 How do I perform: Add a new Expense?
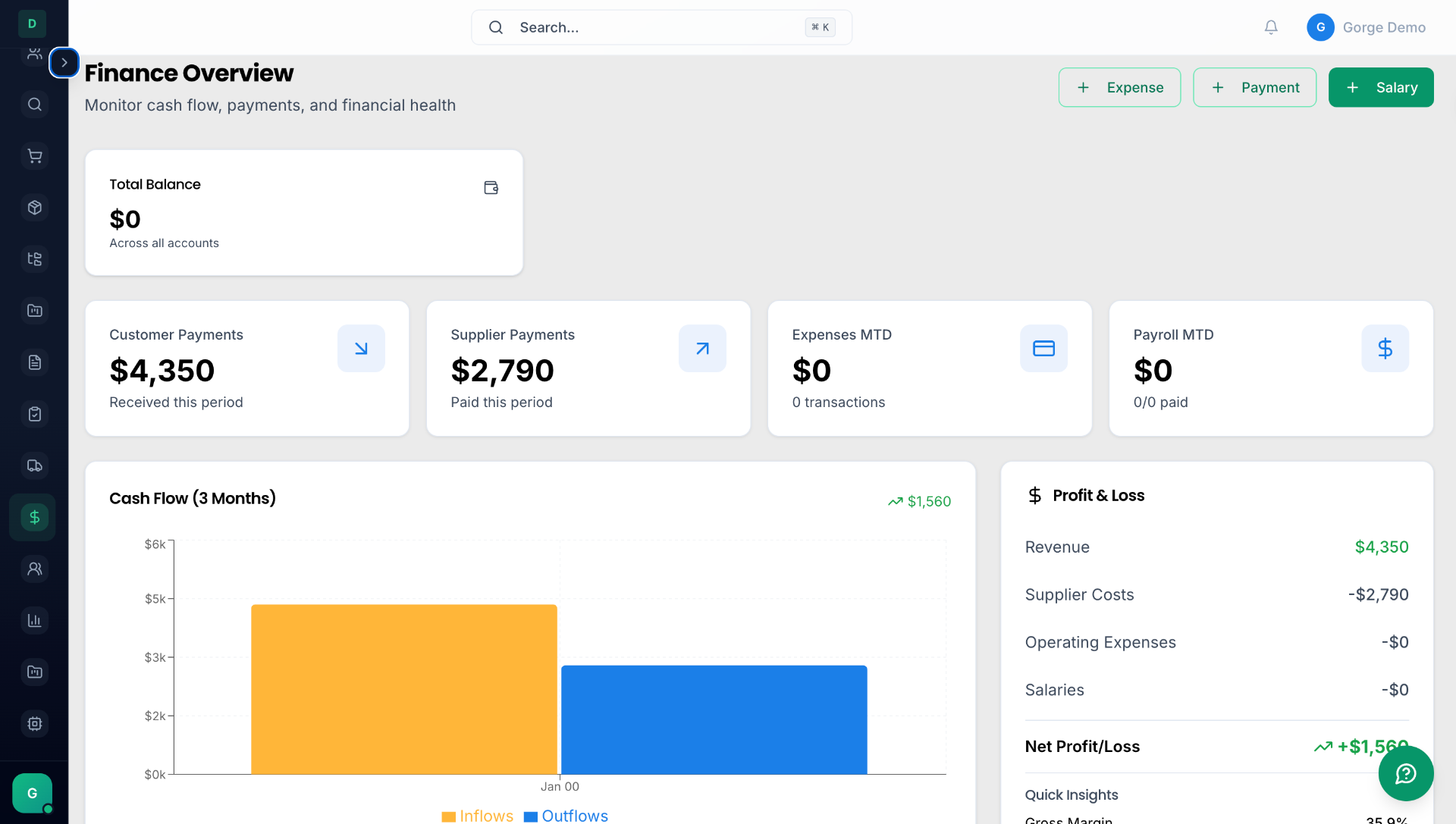(x=1119, y=87)
